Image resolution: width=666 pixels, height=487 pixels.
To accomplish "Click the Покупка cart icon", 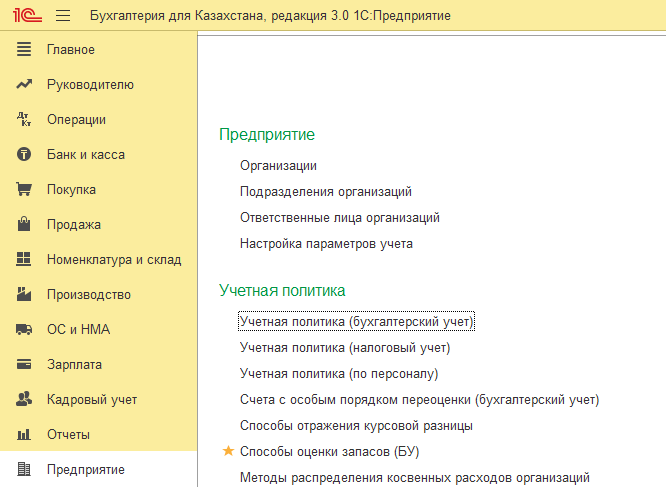I will tap(24, 189).
